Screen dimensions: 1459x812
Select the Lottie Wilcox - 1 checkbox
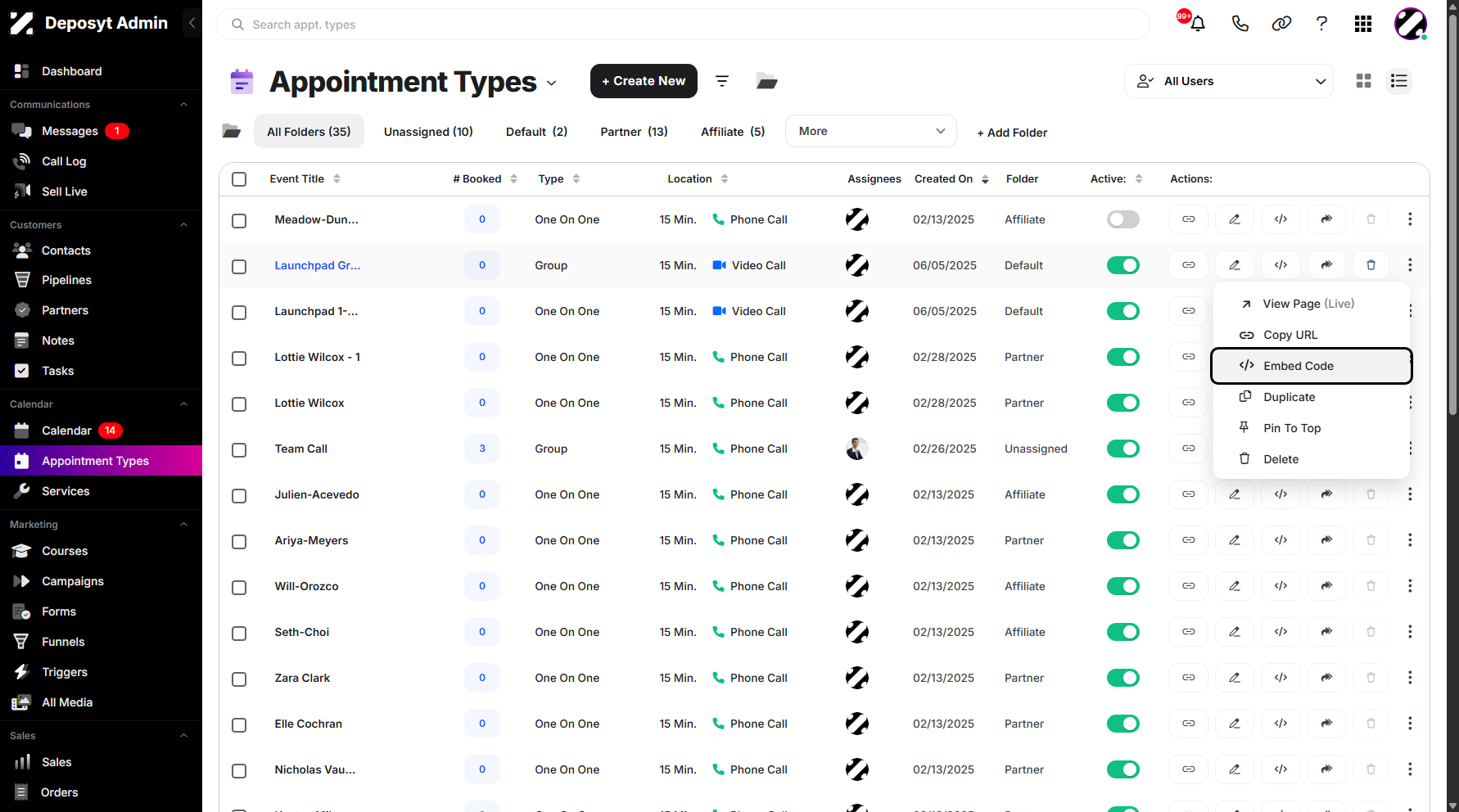(239, 358)
